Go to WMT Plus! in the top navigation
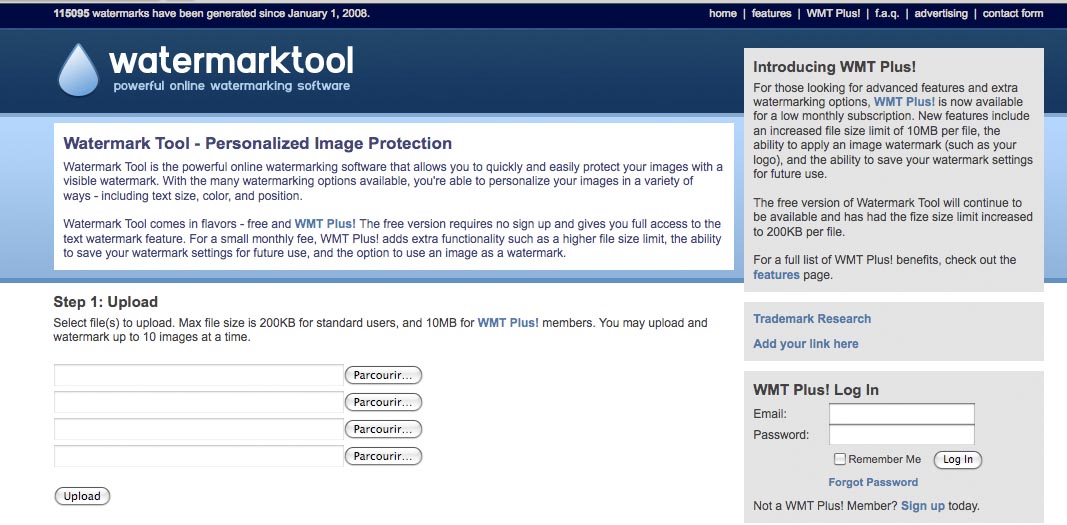The height and width of the screenshot is (525, 1067). (x=833, y=13)
